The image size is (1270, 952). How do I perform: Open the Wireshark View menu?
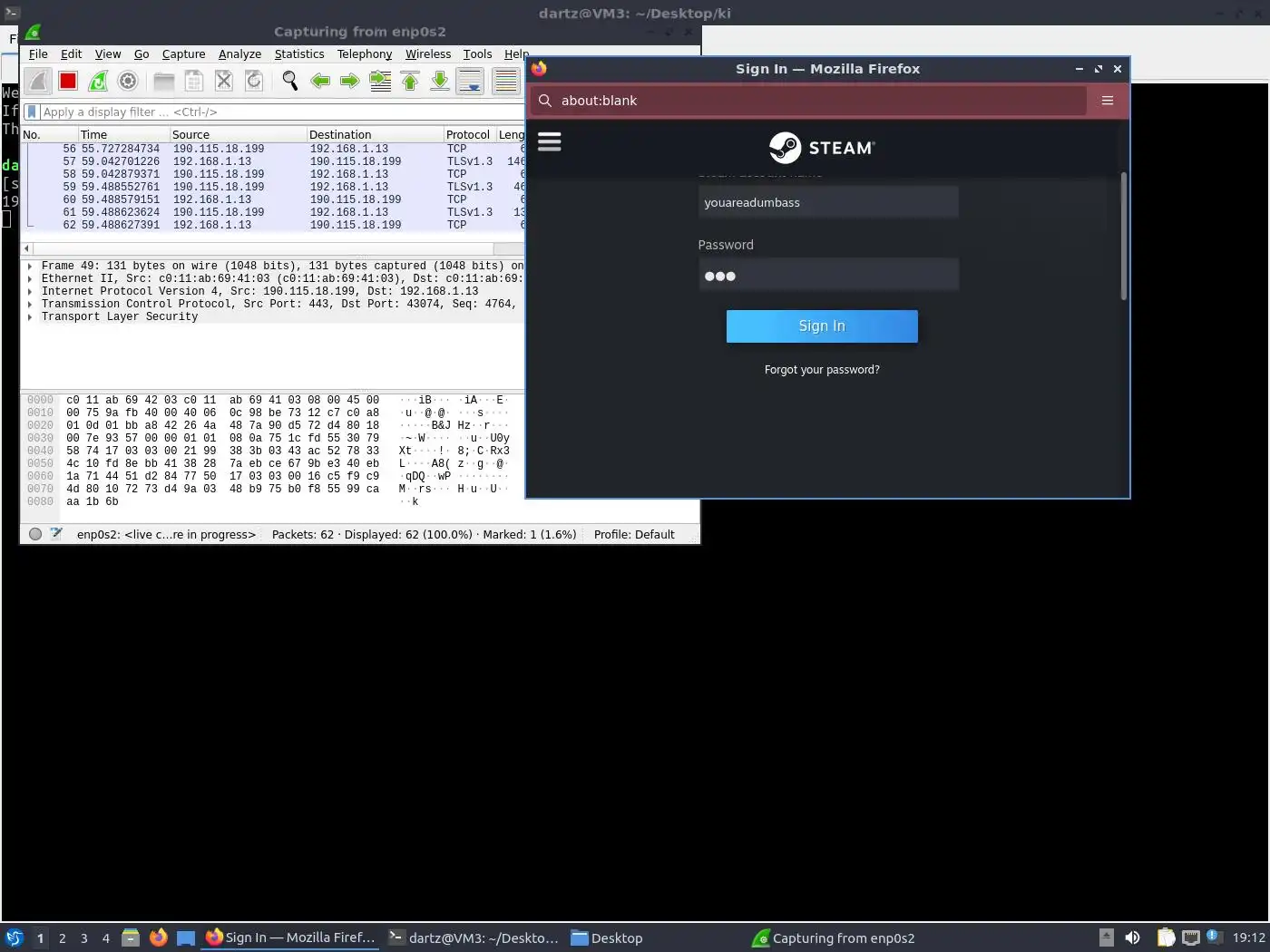(108, 54)
